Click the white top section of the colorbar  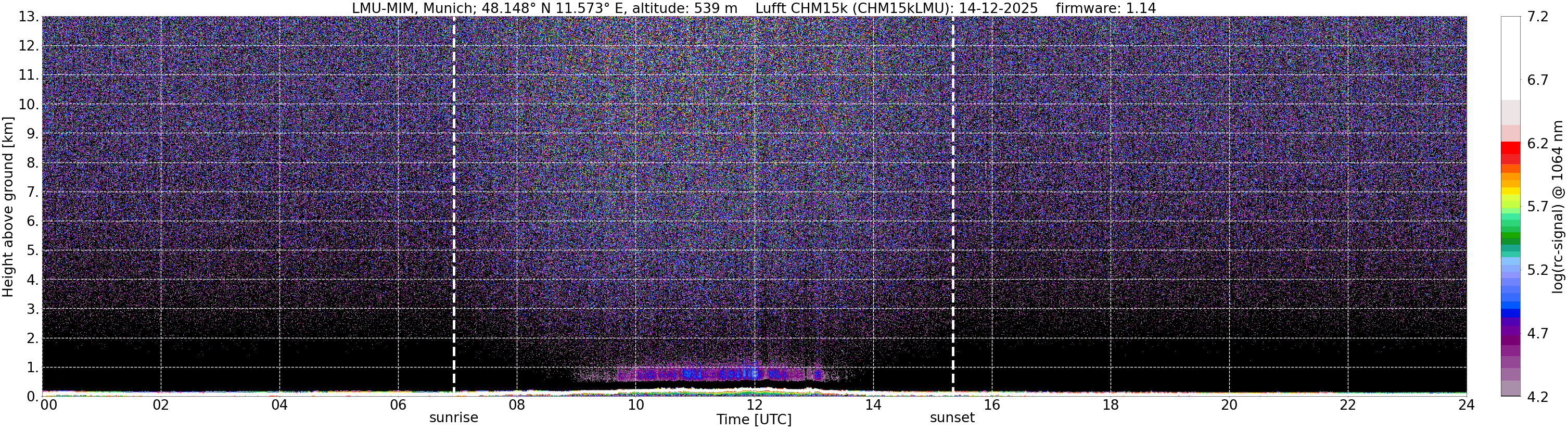[x=1510, y=58]
